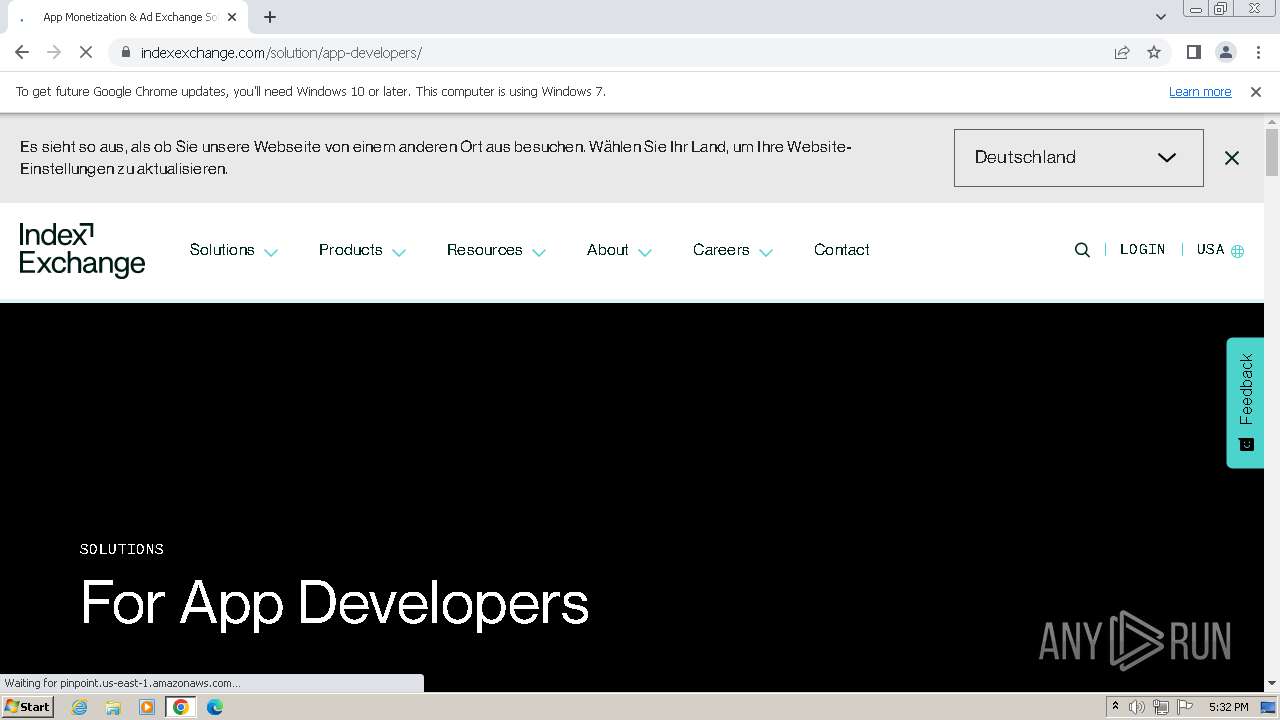1280x720 pixels.
Task: Stop loading the page
Action: (x=86, y=52)
